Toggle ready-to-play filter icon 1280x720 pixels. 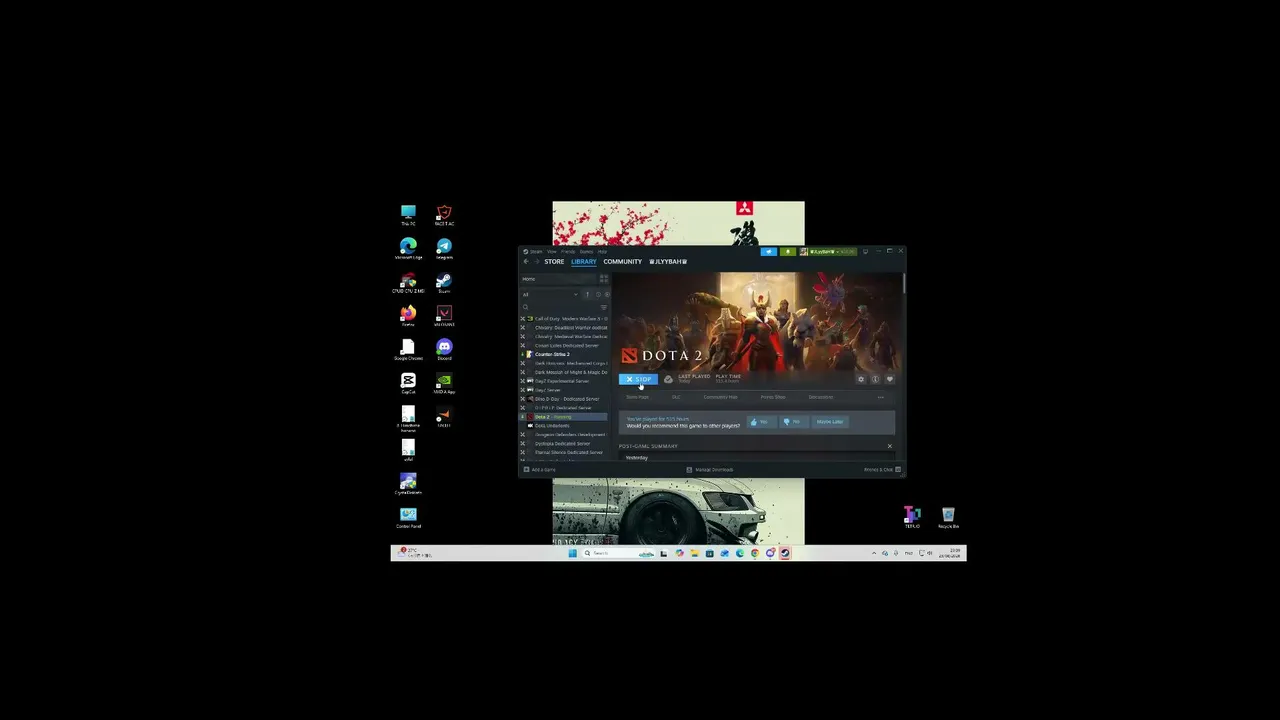click(606, 294)
